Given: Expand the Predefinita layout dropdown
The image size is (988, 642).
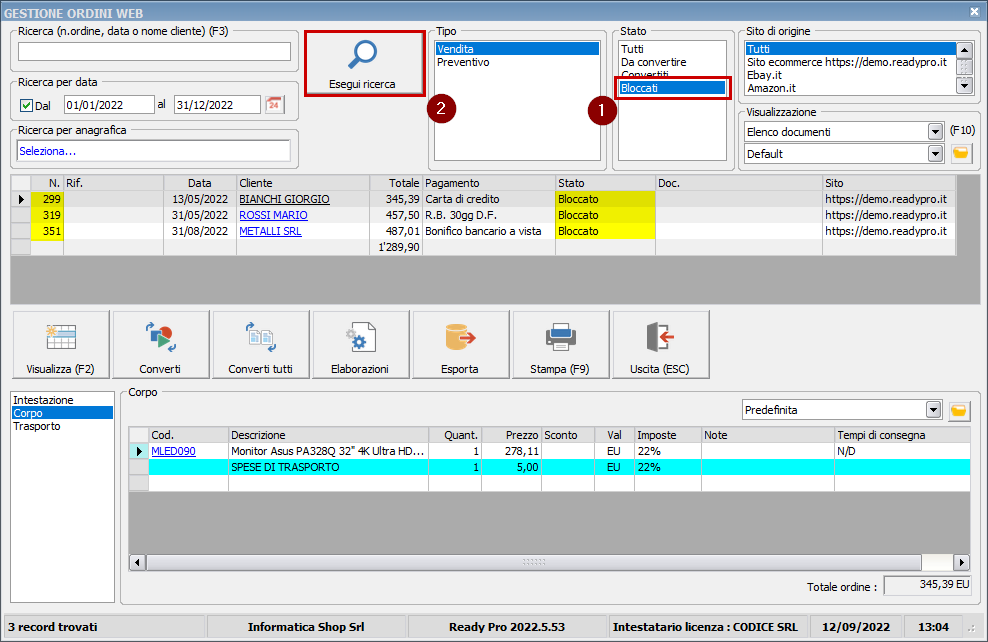Looking at the screenshot, I should coord(933,410).
